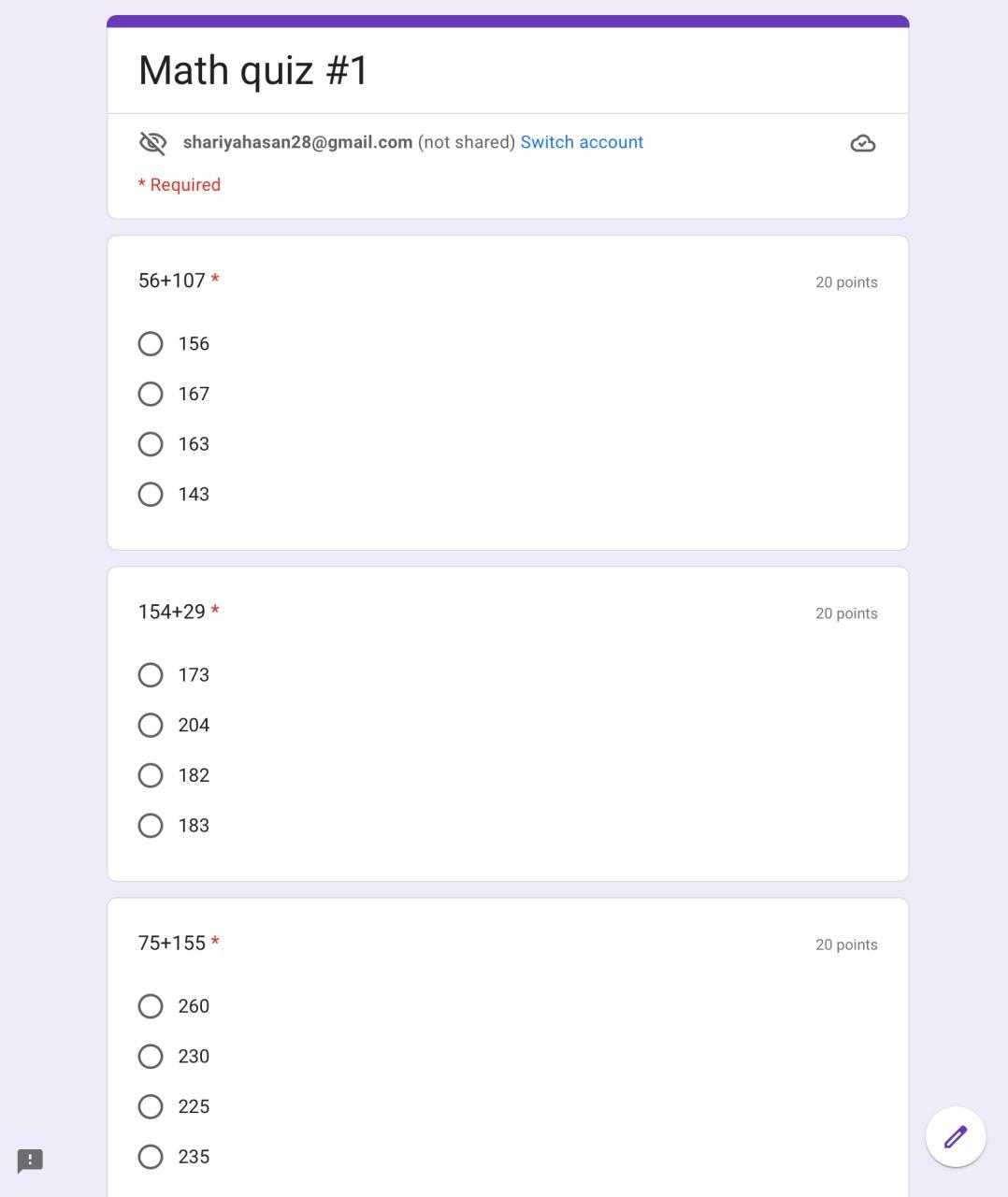Click the report problem feedback icon
1008x1197 pixels.
click(x=30, y=1161)
